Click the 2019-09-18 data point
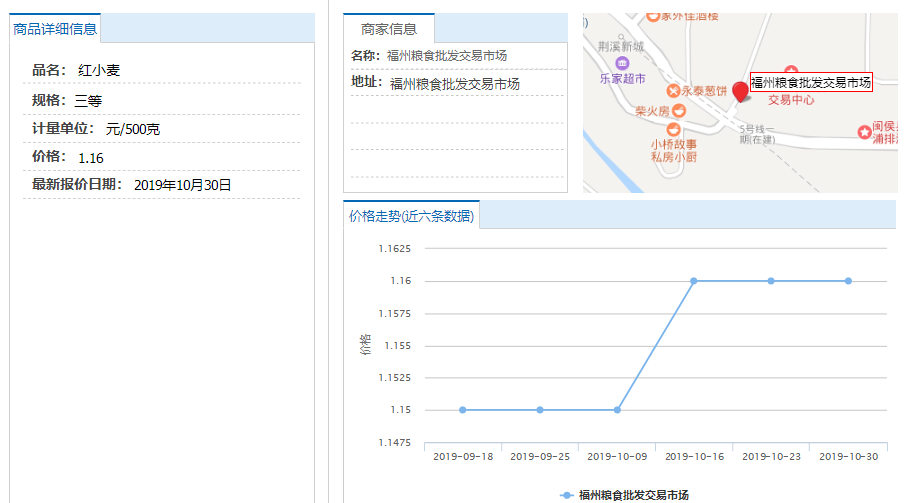This screenshot has height=503, width=909. tap(463, 410)
